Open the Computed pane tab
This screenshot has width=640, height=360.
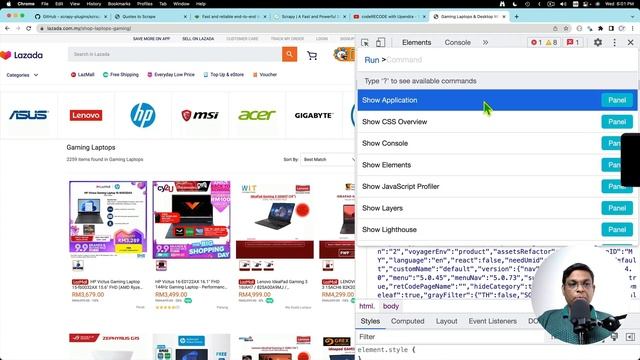pyautogui.click(x=407, y=321)
